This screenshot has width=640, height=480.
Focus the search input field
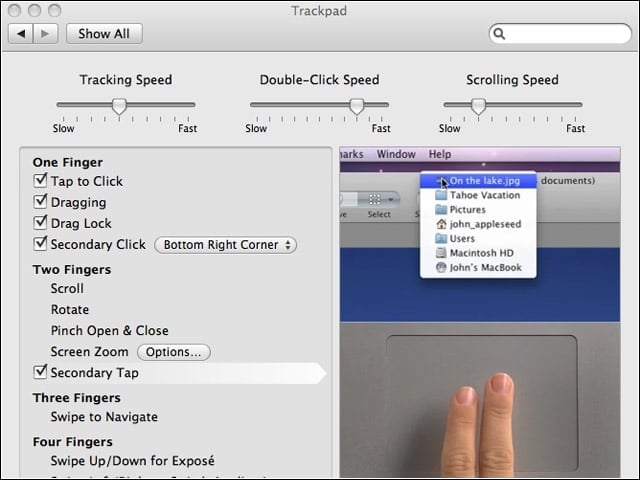click(560, 34)
